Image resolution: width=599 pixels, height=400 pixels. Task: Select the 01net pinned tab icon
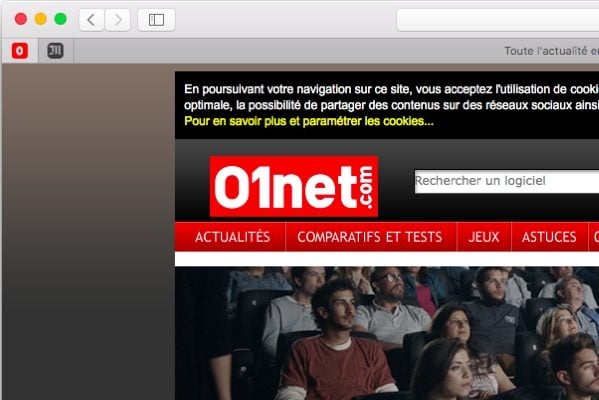point(20,51)
